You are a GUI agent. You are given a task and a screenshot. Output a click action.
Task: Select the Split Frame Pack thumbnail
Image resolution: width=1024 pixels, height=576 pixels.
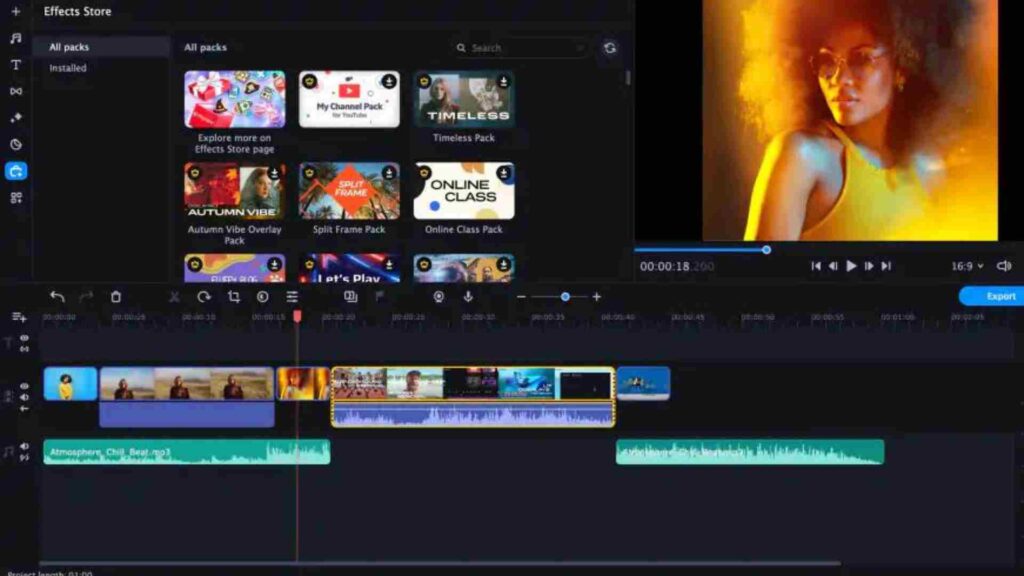pos(349,191)
